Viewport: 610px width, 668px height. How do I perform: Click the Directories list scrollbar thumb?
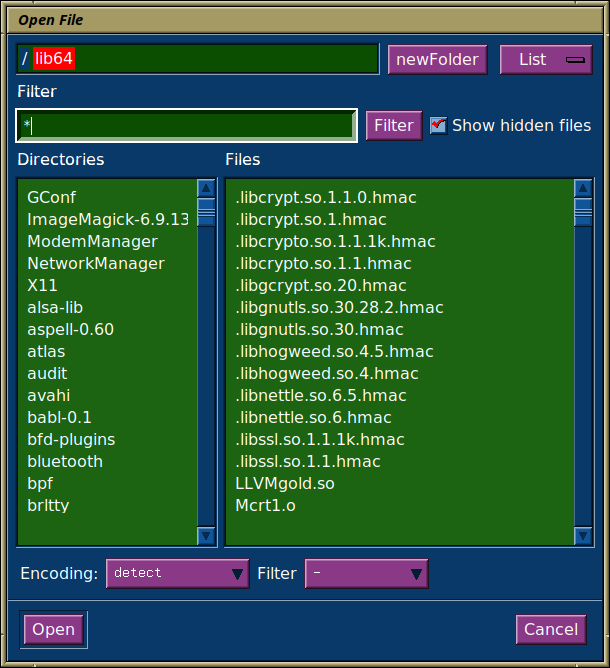tap(206, 212)
